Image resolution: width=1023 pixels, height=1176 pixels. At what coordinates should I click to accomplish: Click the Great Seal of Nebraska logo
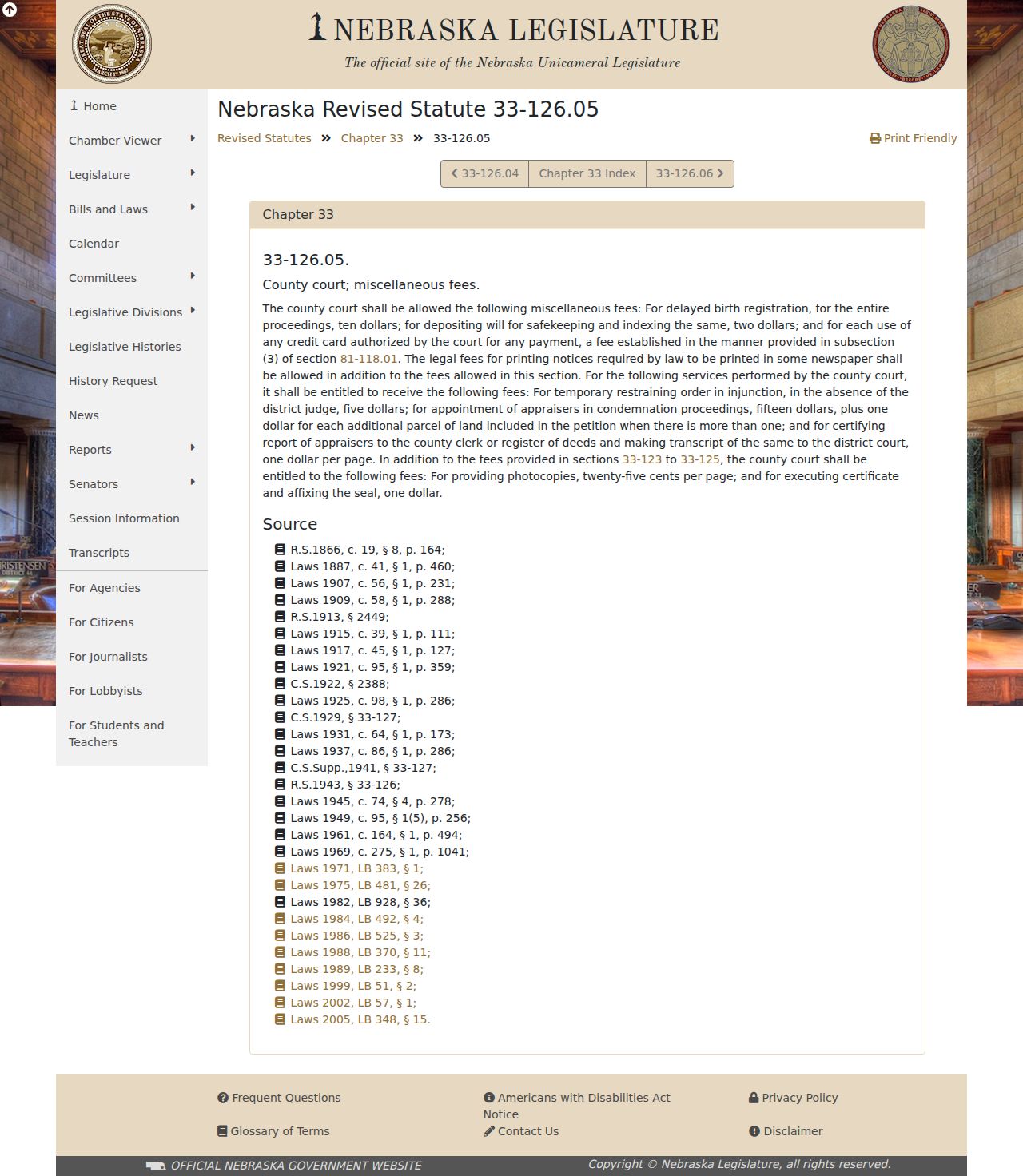click(112, 44)
